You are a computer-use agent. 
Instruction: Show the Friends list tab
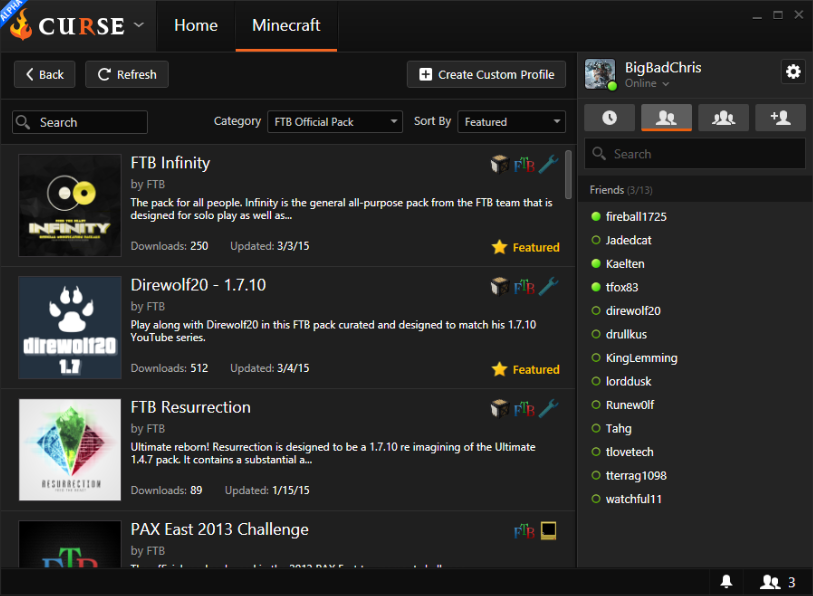[x=666, y=117]
